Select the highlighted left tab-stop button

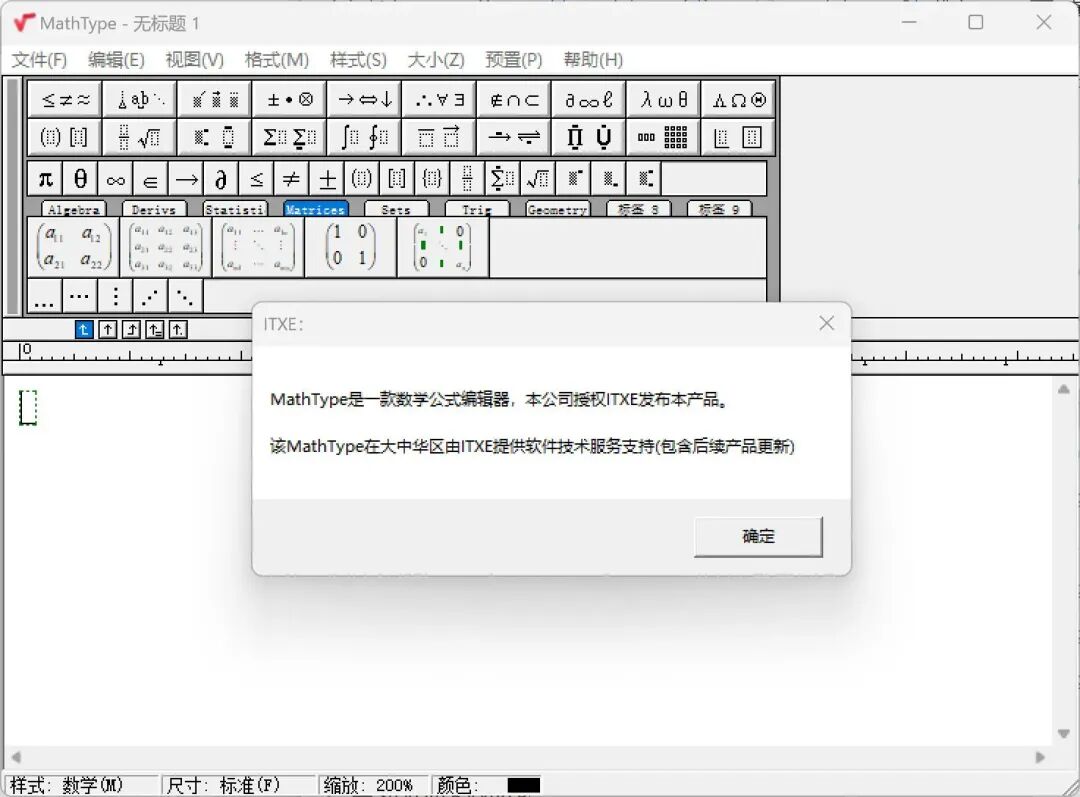click(x=84, y=329)
